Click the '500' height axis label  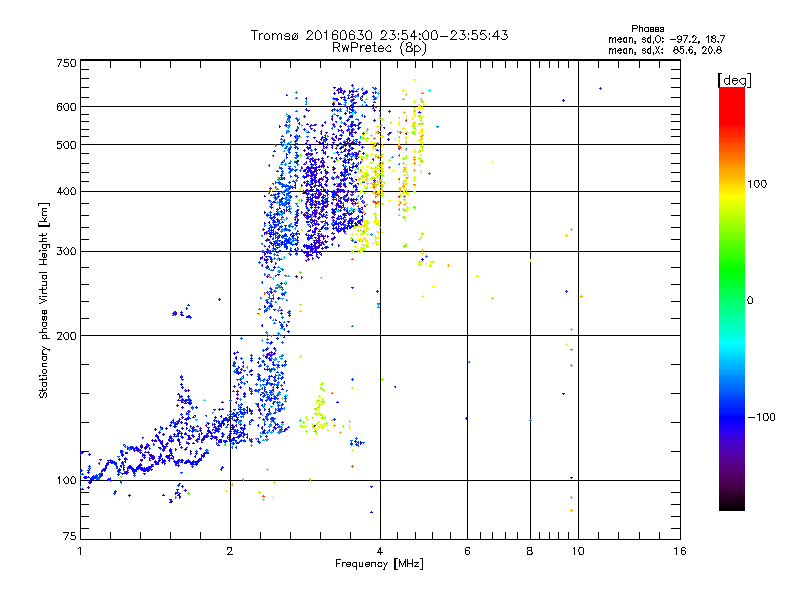pyautogui.click(x=66, y=145)
